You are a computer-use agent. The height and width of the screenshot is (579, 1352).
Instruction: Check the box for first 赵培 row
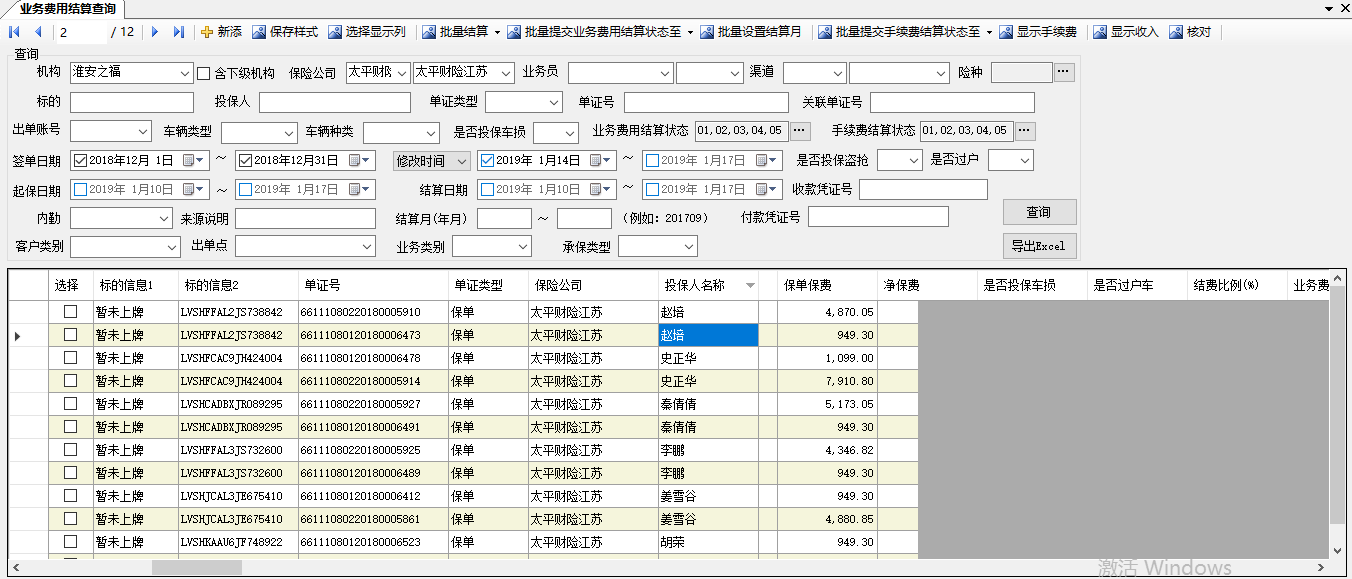point(70,312)
